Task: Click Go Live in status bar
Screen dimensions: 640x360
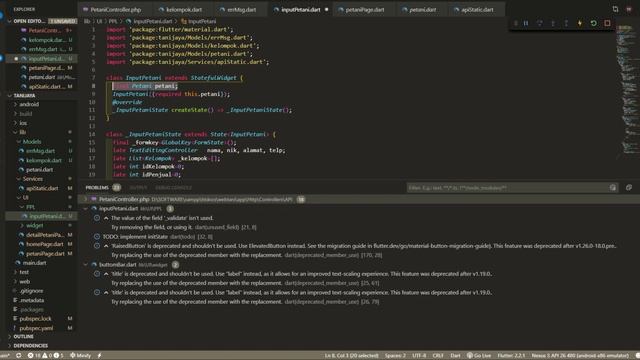Action: point(479,356)
